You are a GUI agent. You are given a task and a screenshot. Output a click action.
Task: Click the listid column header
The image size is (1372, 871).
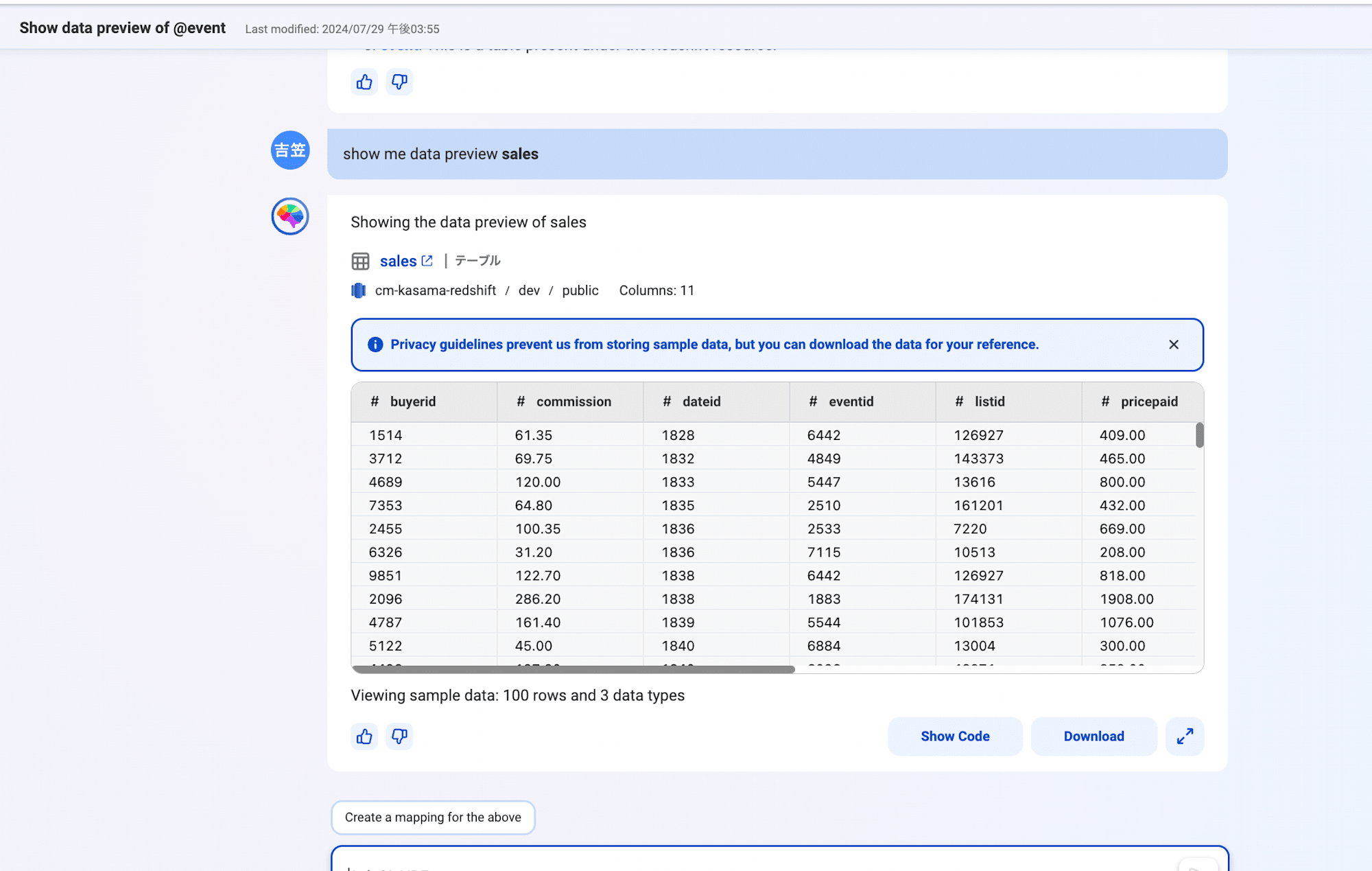coord(1008,402)
